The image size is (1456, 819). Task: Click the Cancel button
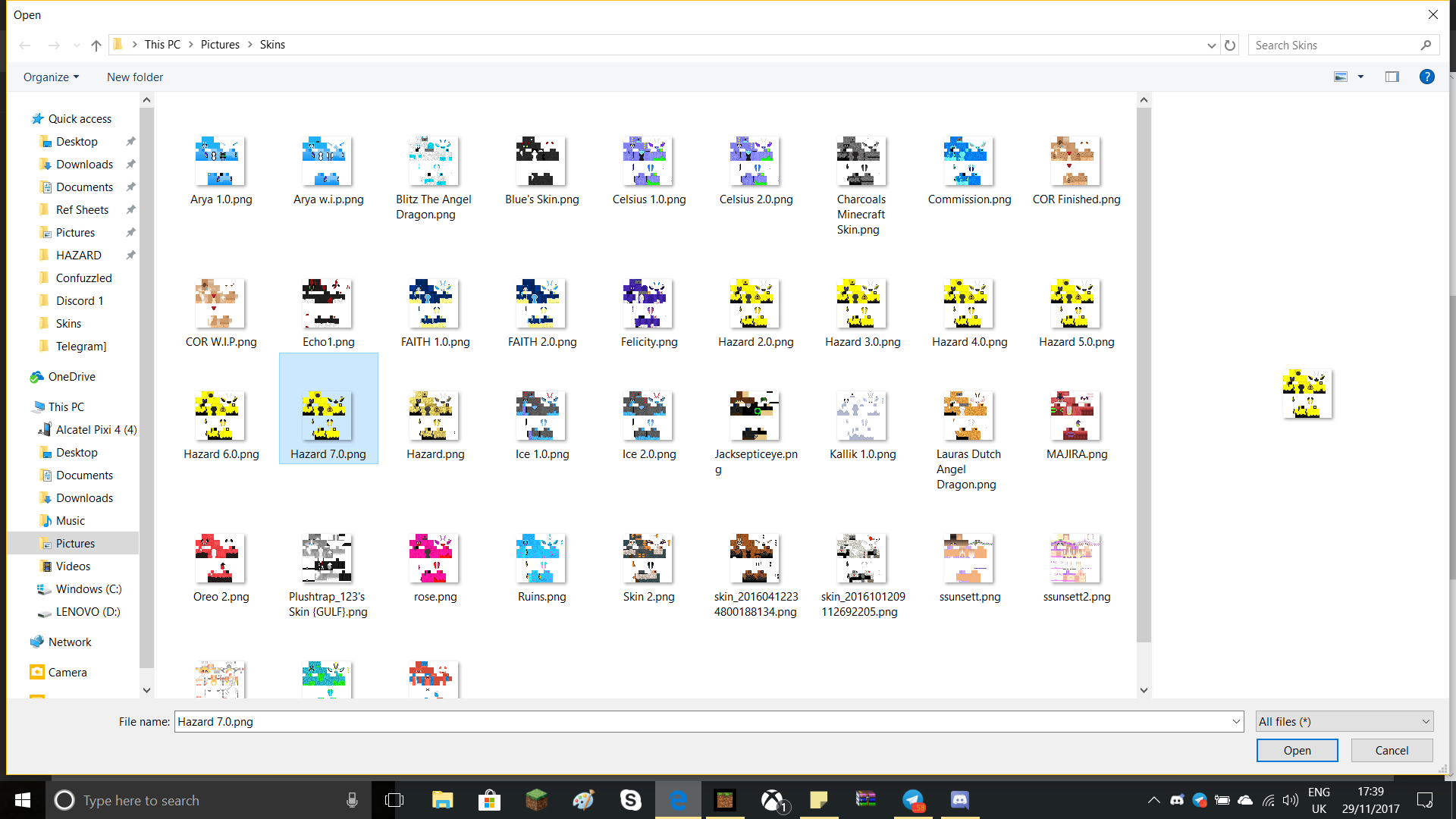coord(1392,750)
